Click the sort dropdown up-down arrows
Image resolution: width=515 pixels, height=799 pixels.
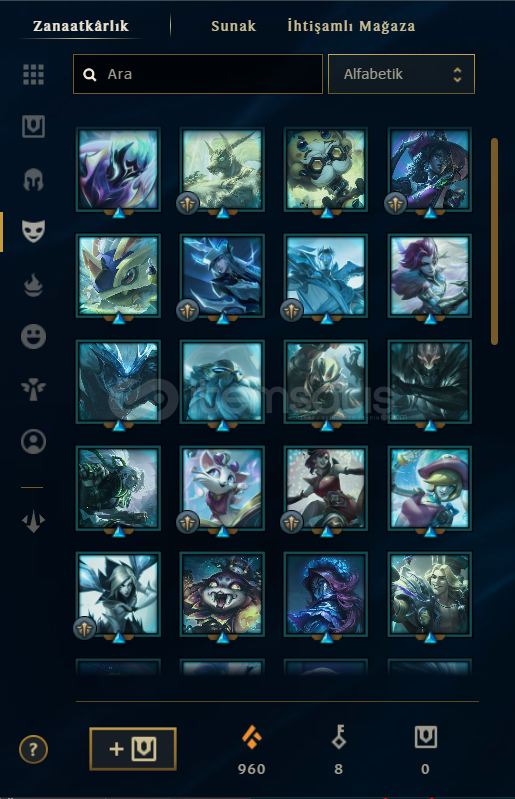click(457, 74)
